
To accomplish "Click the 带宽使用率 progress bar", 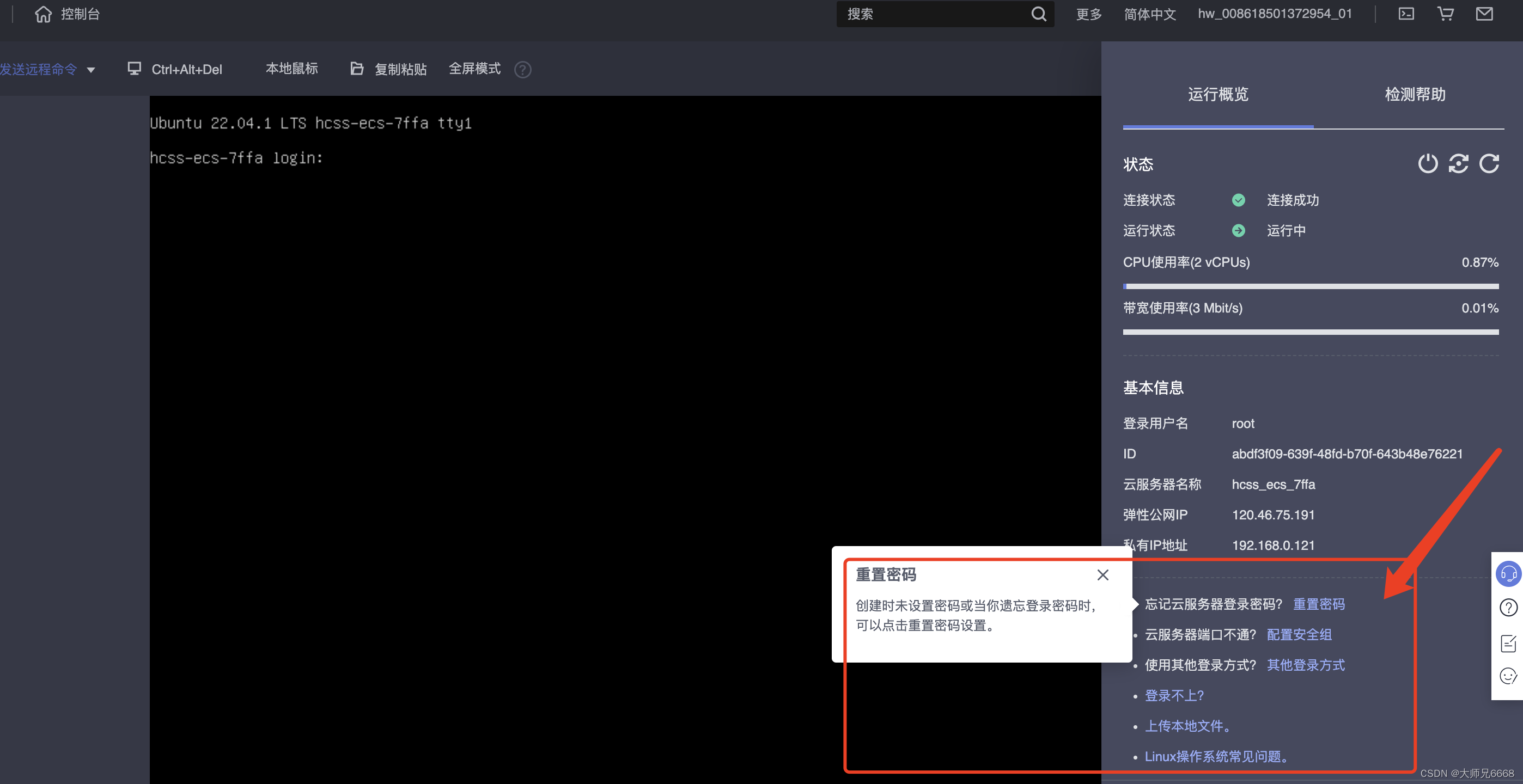I will pos(1311,332).
